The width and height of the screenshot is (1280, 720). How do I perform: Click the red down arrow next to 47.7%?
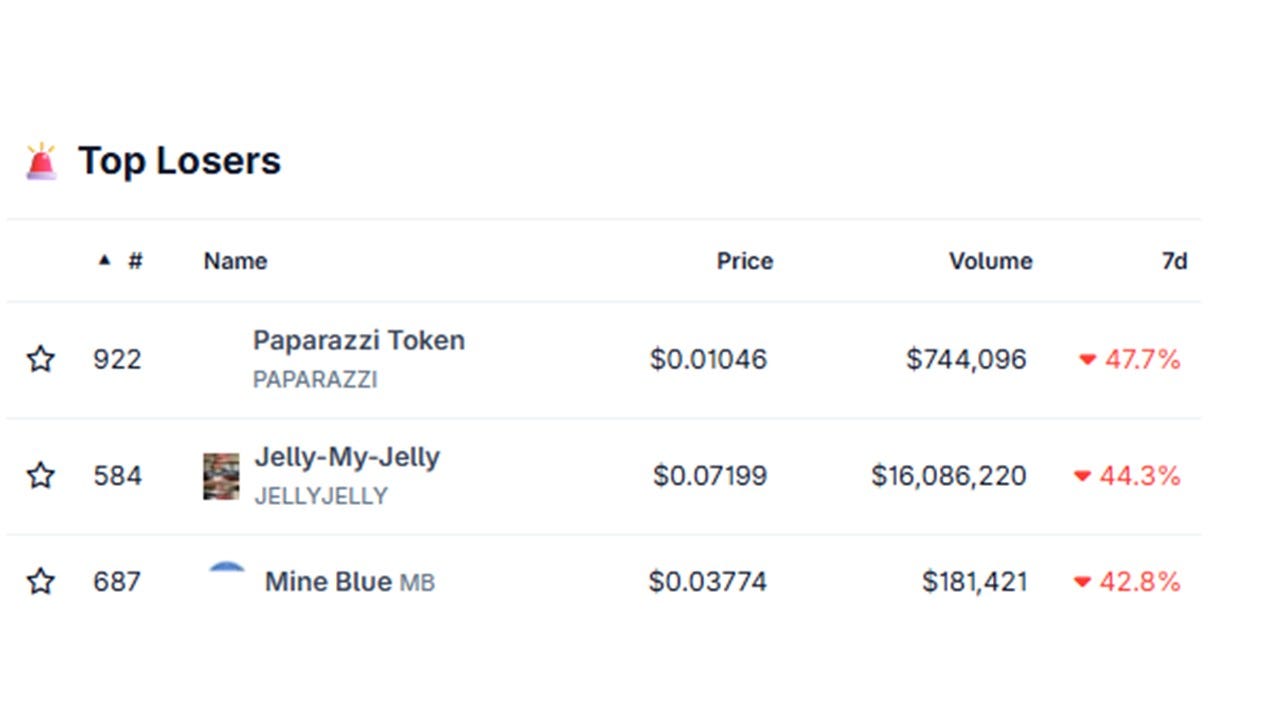[1088, 360]
